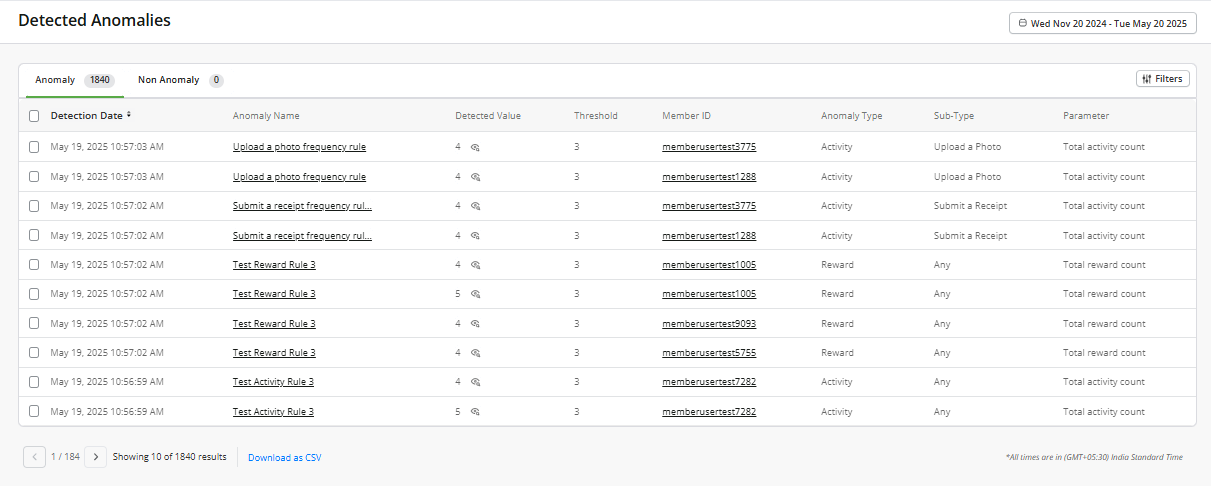This screenshot has height=486, width=1211.
Task: Open the date range picker Nov 20 2024 - May 20 2025
Action: click(1102, 23)
